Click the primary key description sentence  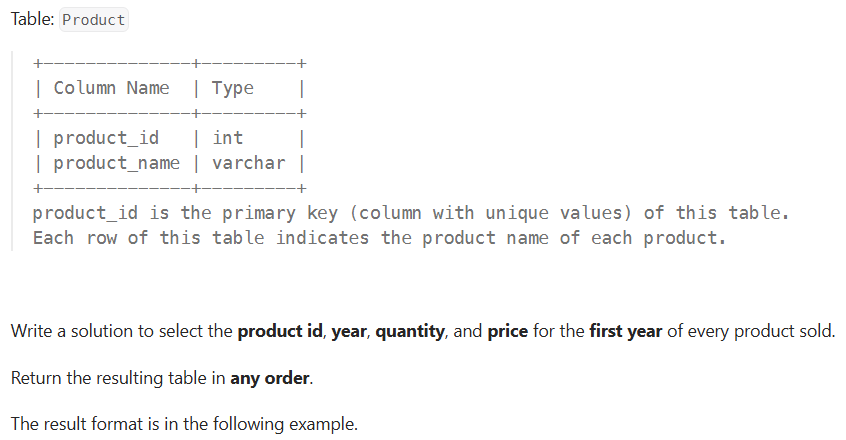click(x=411, y=213)
